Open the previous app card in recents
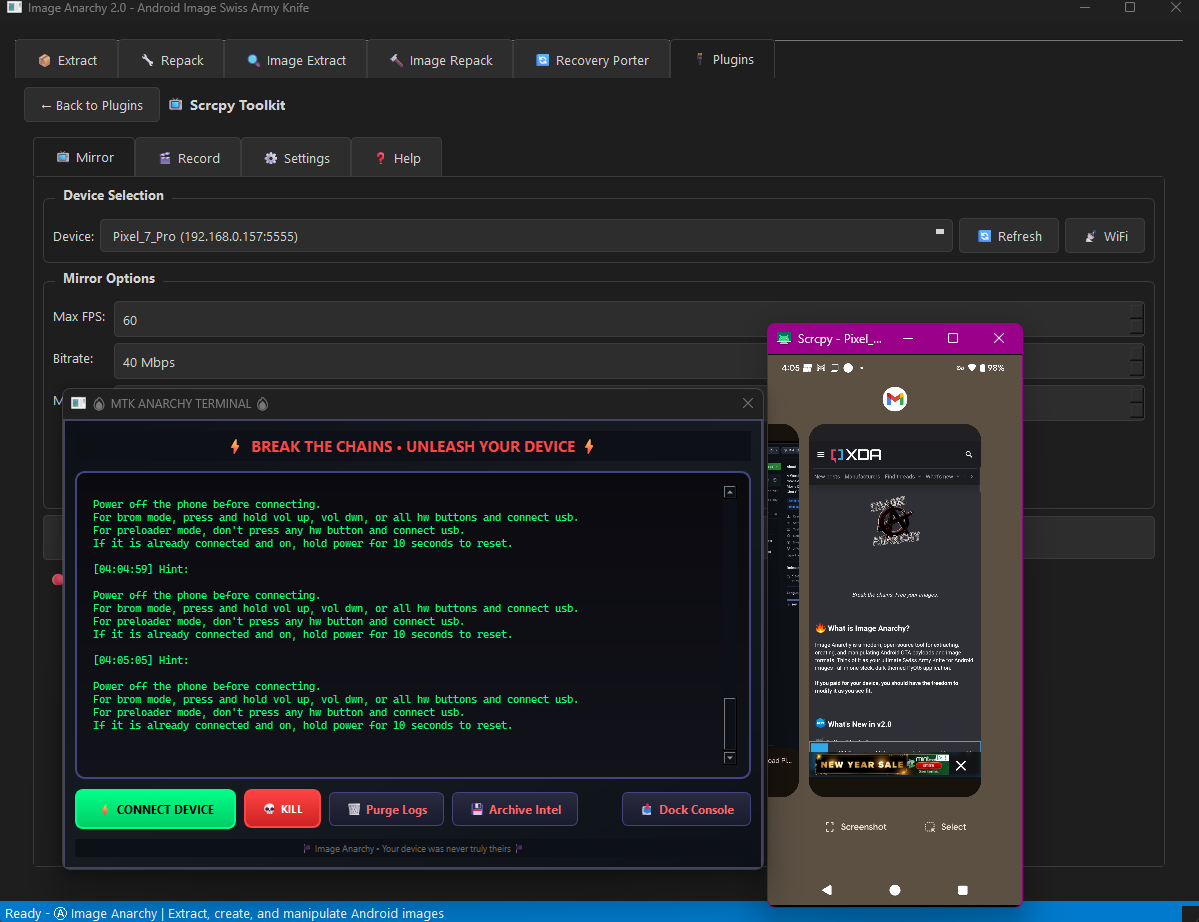The image size is (1199, 922). 783,611
